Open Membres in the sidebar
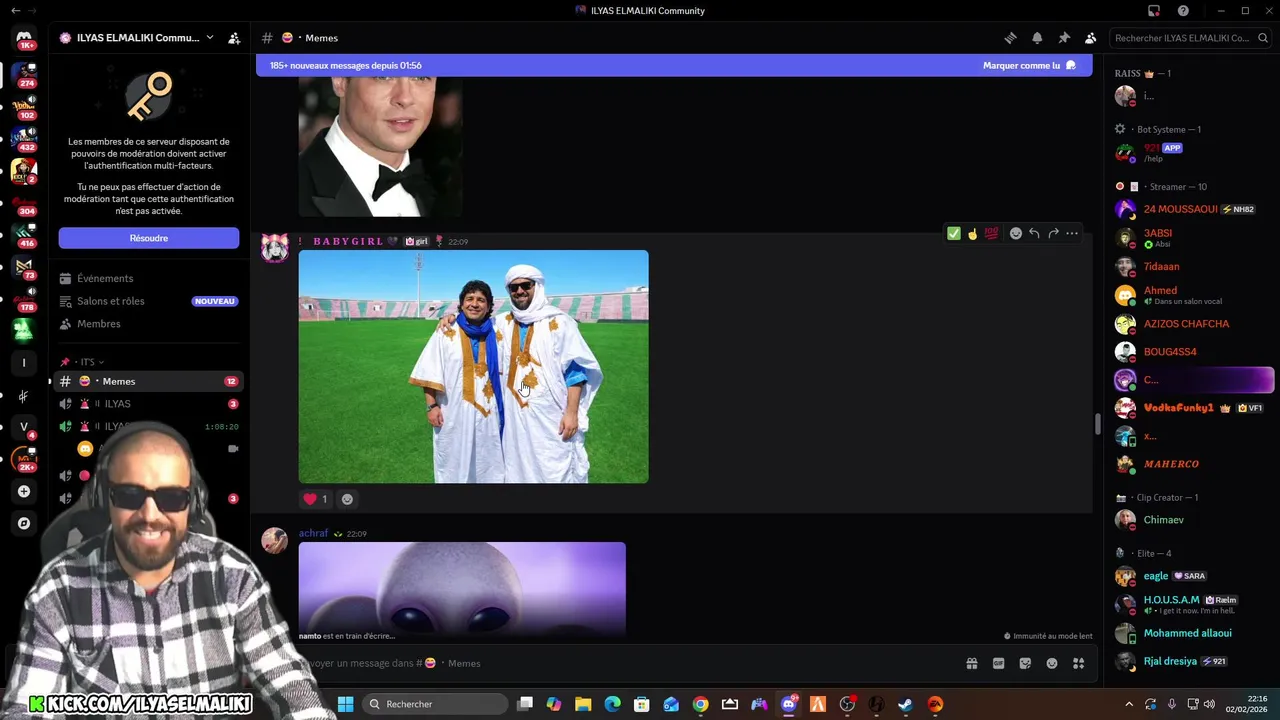The image size is (1280, 720). 149,324
